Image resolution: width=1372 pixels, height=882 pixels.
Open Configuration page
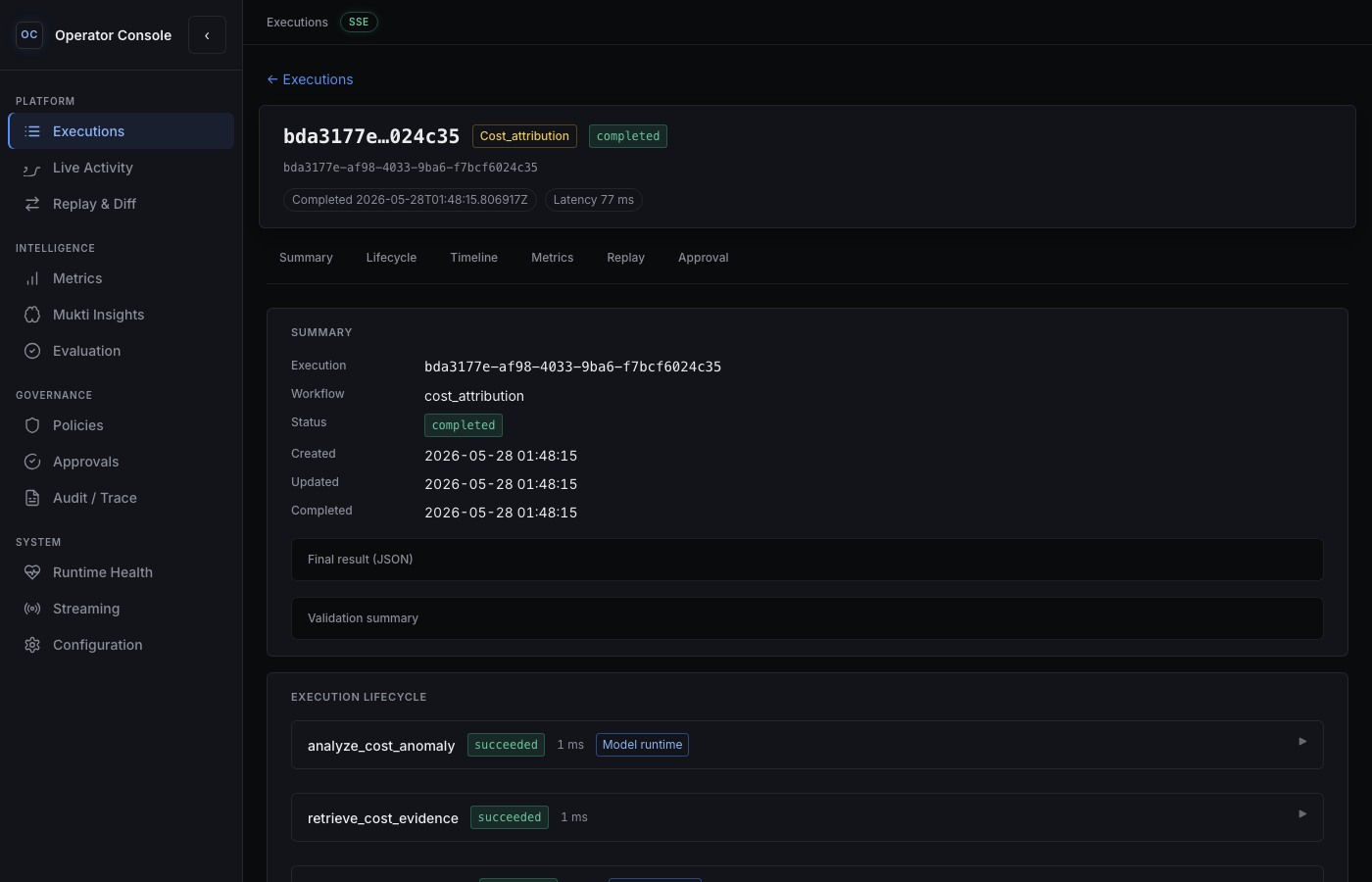point(122,645)
